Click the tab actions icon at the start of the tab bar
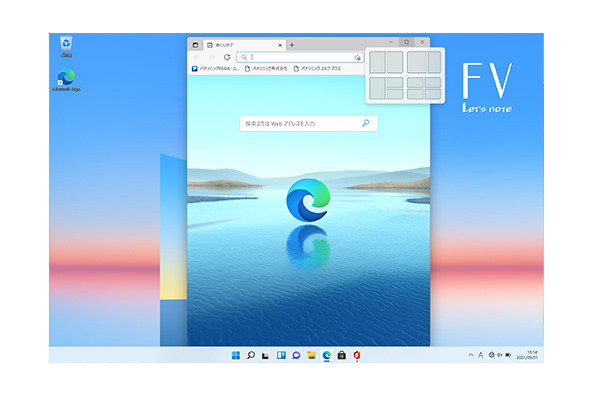This screenshot has width=592, height=395. [195, 45]
